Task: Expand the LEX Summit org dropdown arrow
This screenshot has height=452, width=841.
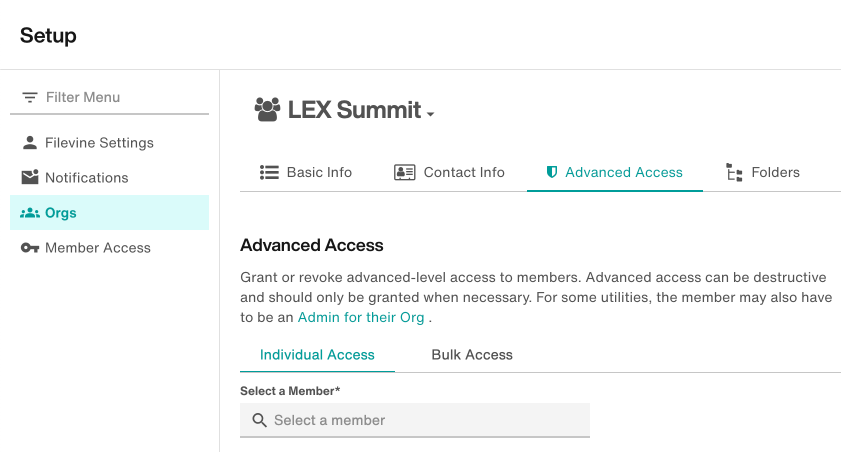Action: coord(430,114)
